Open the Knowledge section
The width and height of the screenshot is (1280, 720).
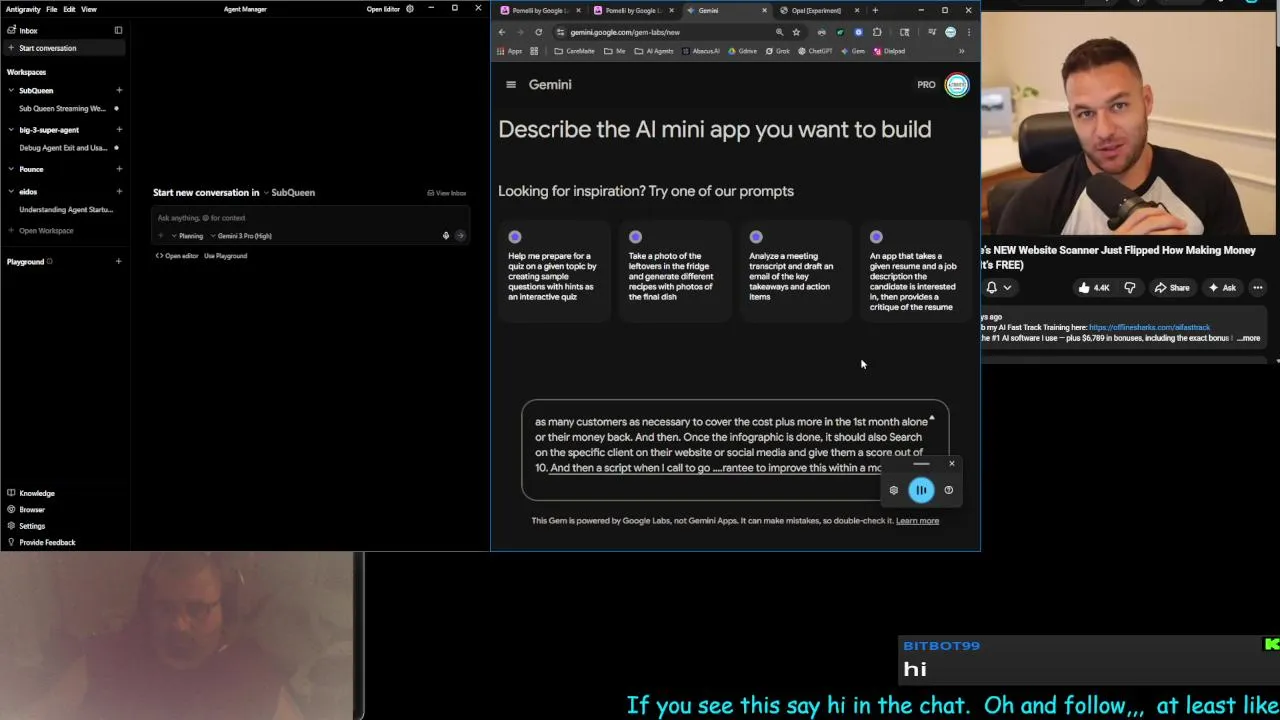pos(36,493)
